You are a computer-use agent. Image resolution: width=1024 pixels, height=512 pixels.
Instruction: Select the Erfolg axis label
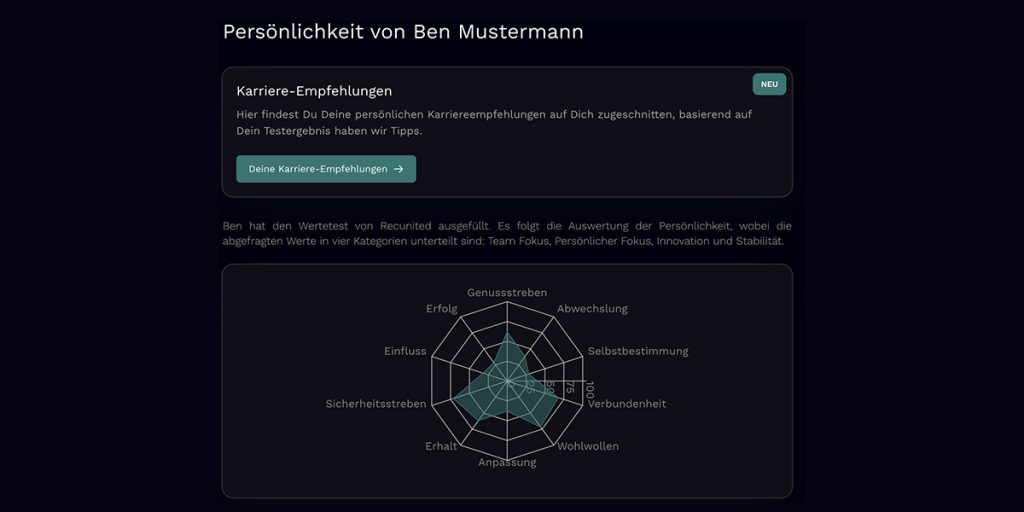[441, 309]
